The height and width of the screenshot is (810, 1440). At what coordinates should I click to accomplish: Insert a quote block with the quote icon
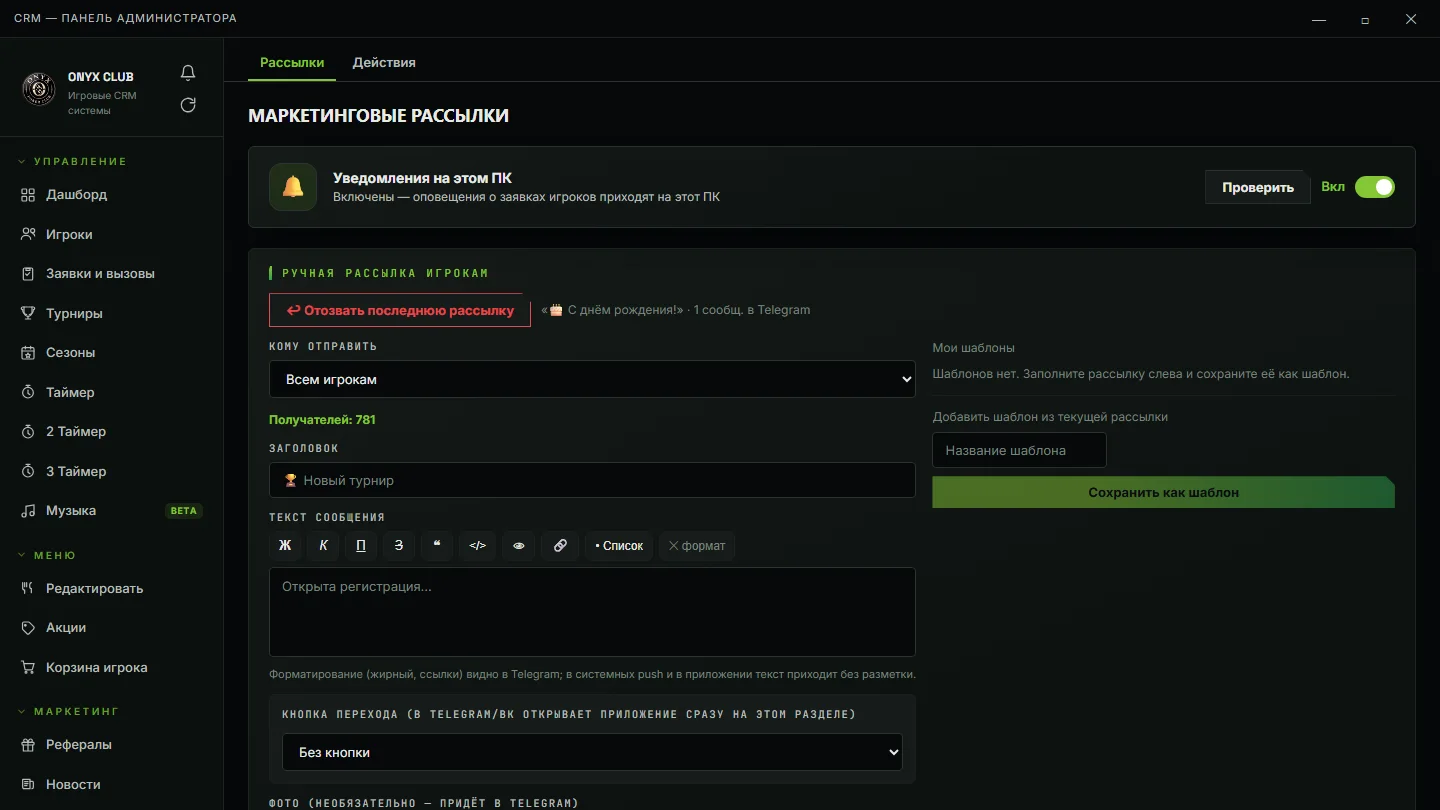[437, 545]
